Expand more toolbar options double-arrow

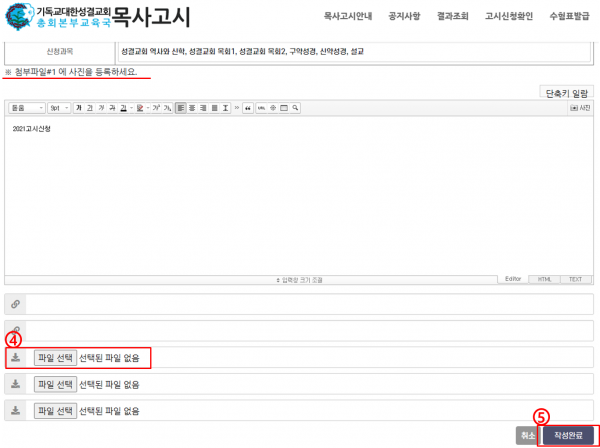tap(236, 108)
